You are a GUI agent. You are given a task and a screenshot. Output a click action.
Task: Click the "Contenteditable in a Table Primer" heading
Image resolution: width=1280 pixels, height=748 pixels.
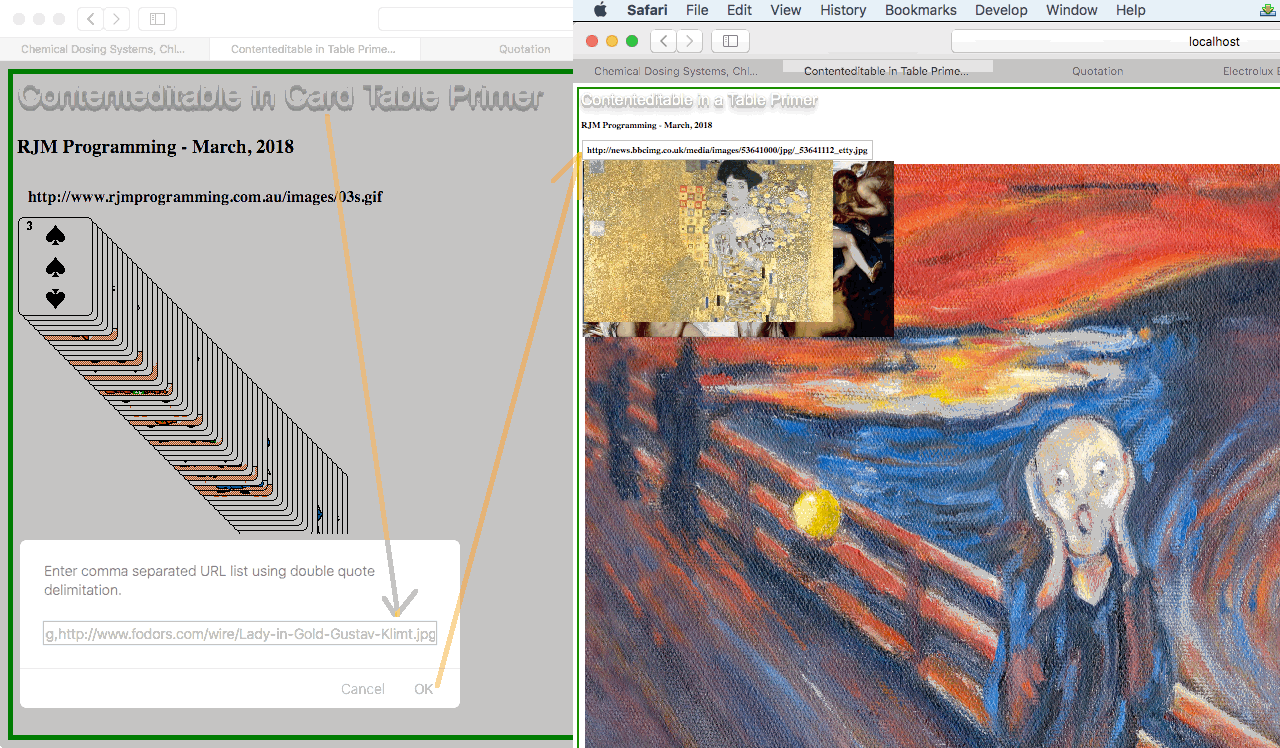point(699,100)
